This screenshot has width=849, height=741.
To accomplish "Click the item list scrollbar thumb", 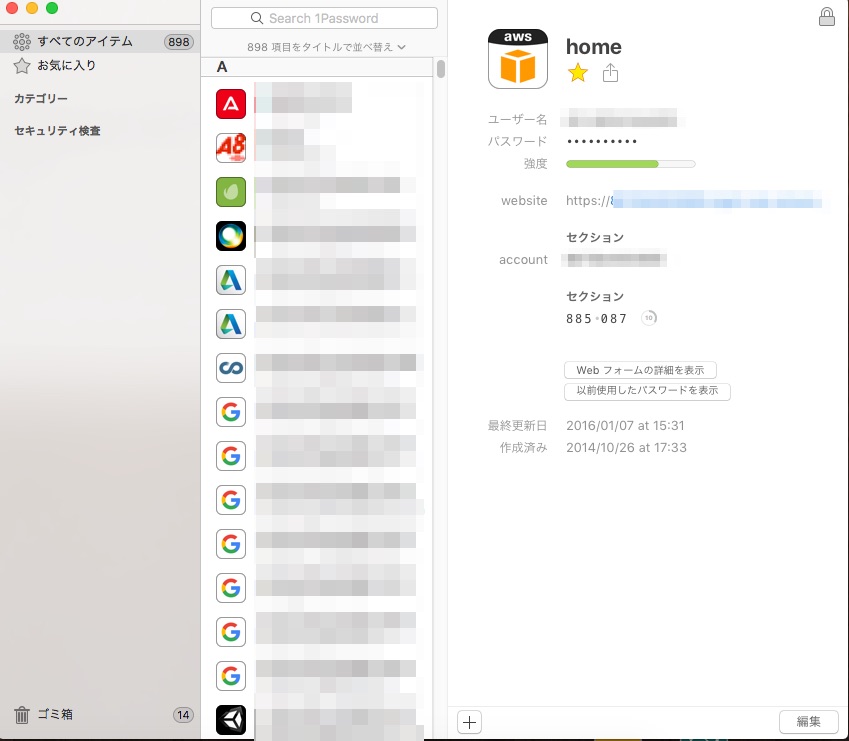I will coord(441,69).
